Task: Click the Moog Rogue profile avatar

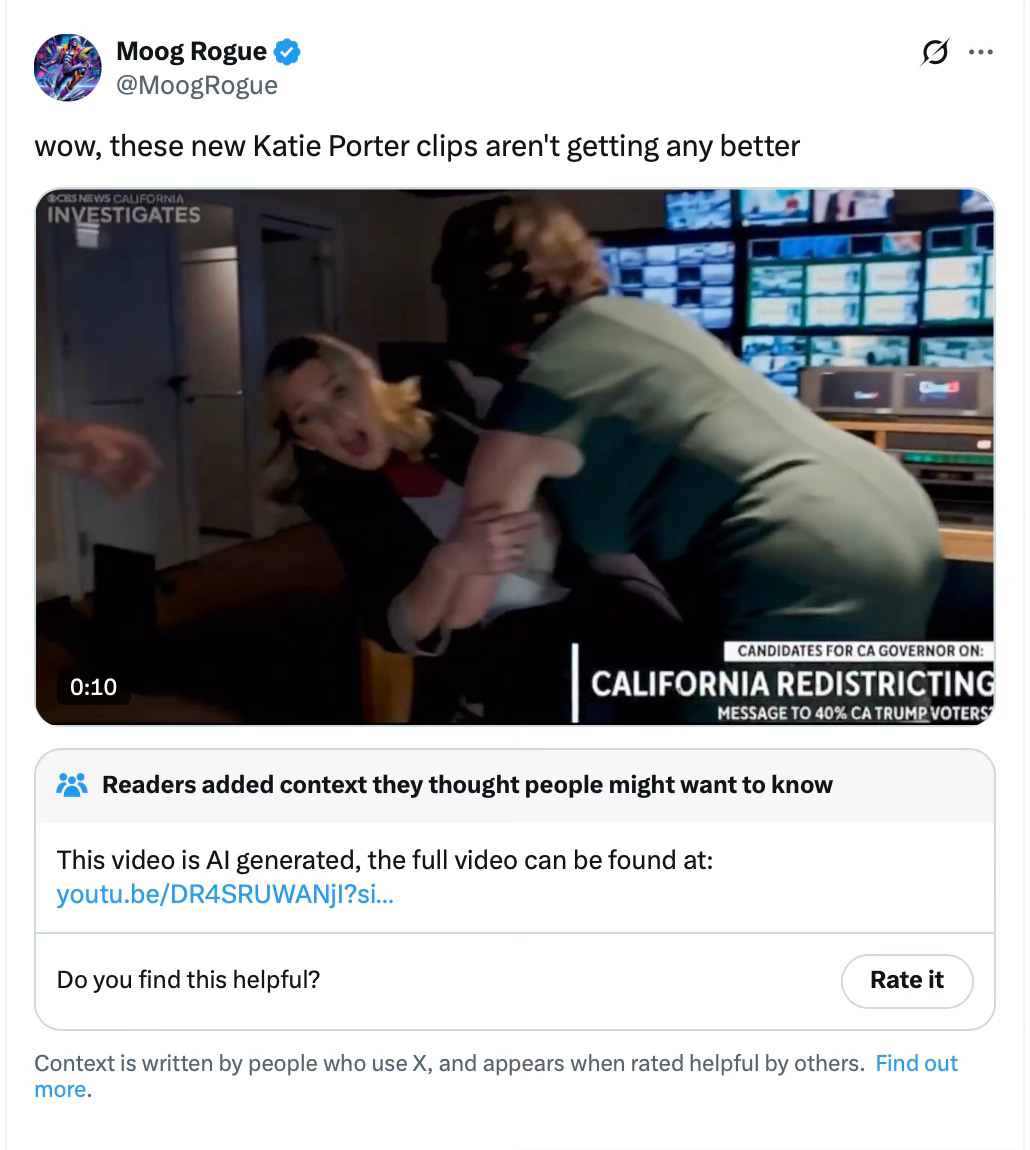Action: 67,67
